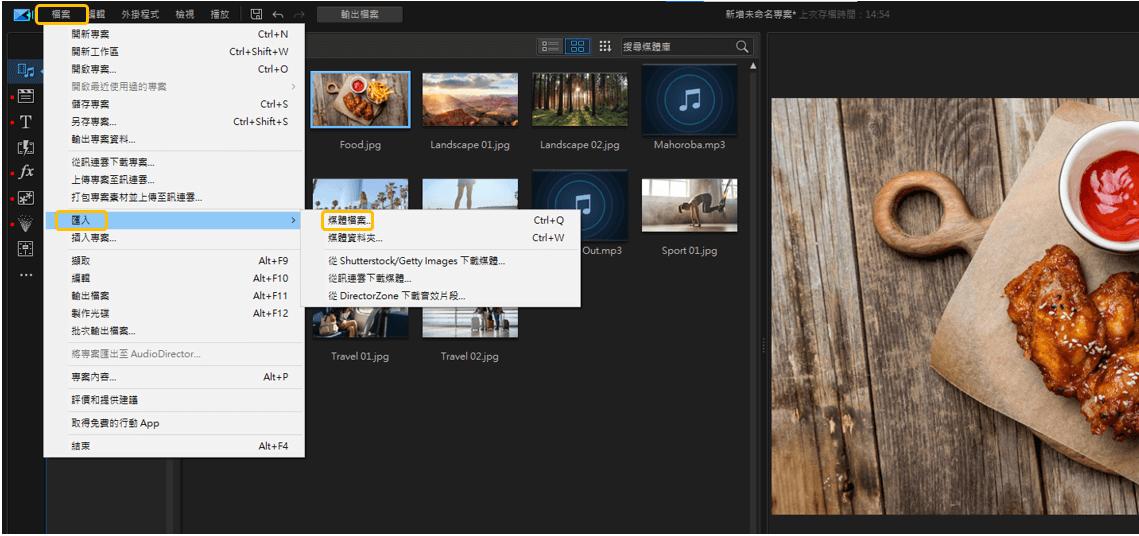Open the Particle Room icon
Viewport: 1139px width, 536px height.
click(x=26, y=224)
